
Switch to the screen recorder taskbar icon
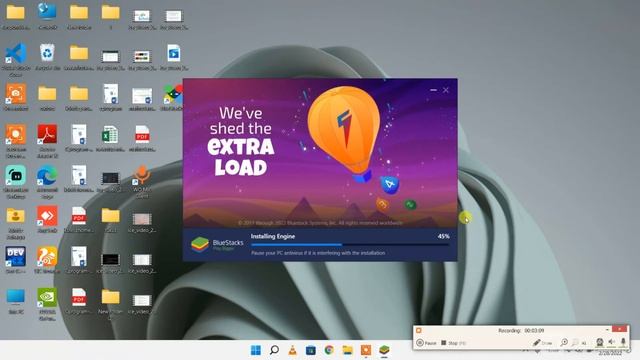point(366,350)
